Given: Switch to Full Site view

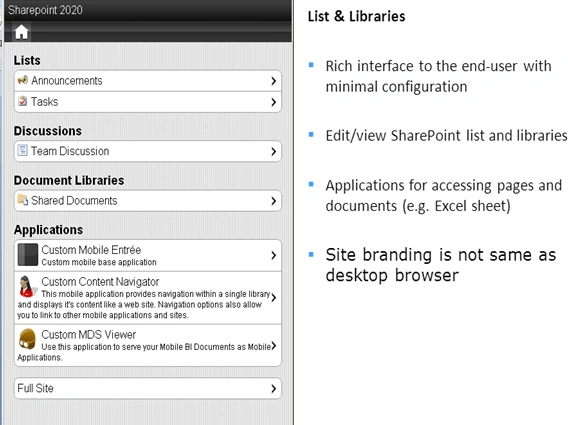Looking at the screenshot, I should point(148,388).
